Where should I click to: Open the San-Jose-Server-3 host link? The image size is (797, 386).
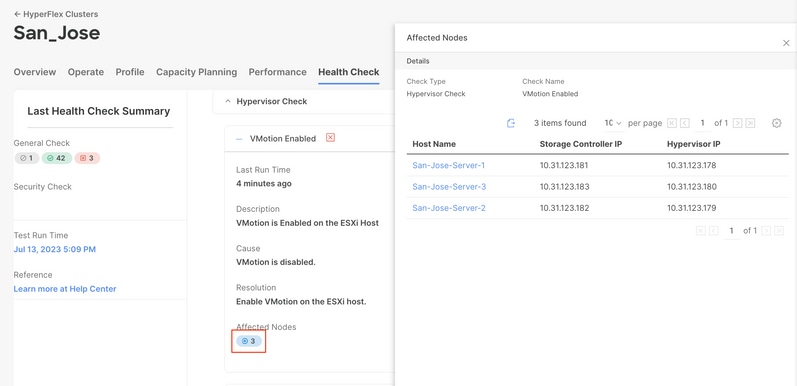(449, 187)
